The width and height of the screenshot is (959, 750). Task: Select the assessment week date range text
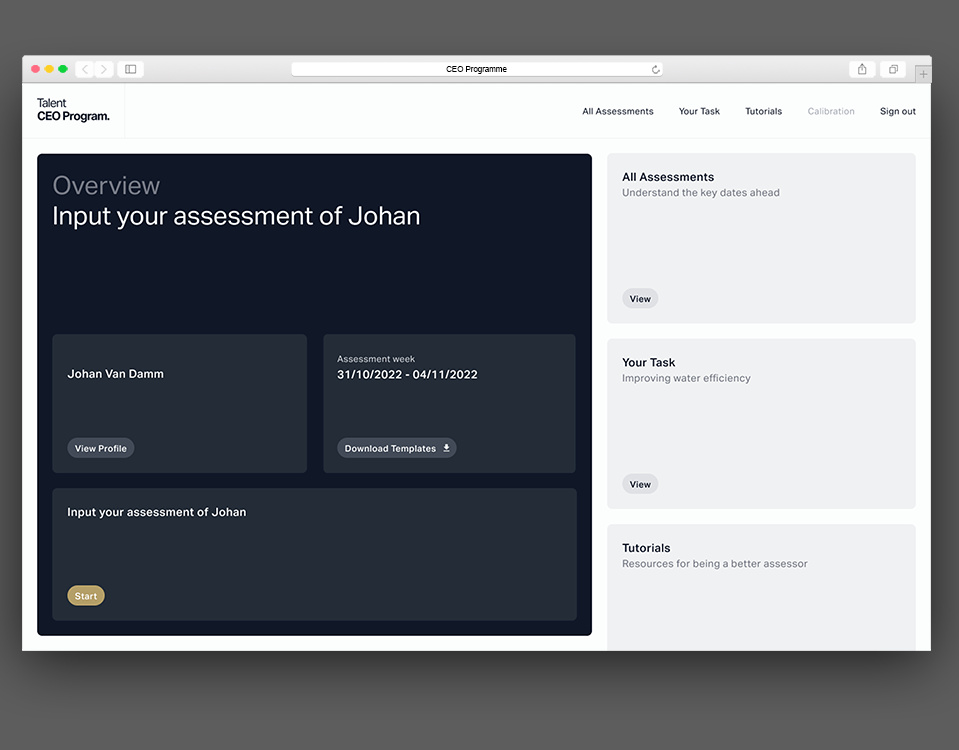pos(407,374)
